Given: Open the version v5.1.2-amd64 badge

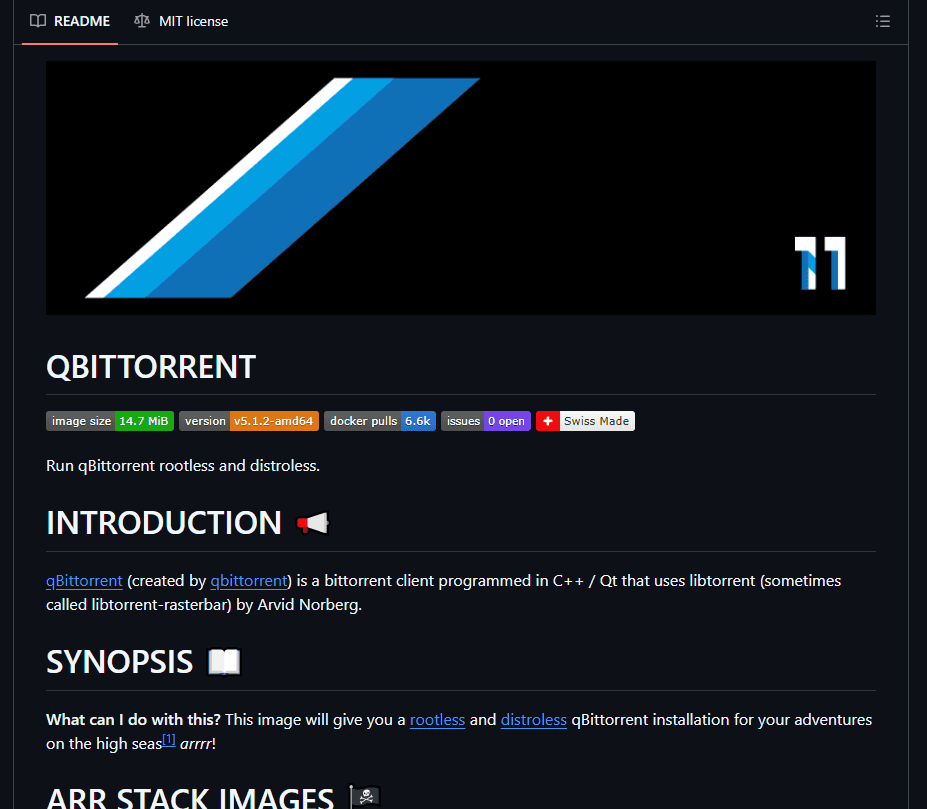Looking at the screenshot, I should (x=249, y=421).
